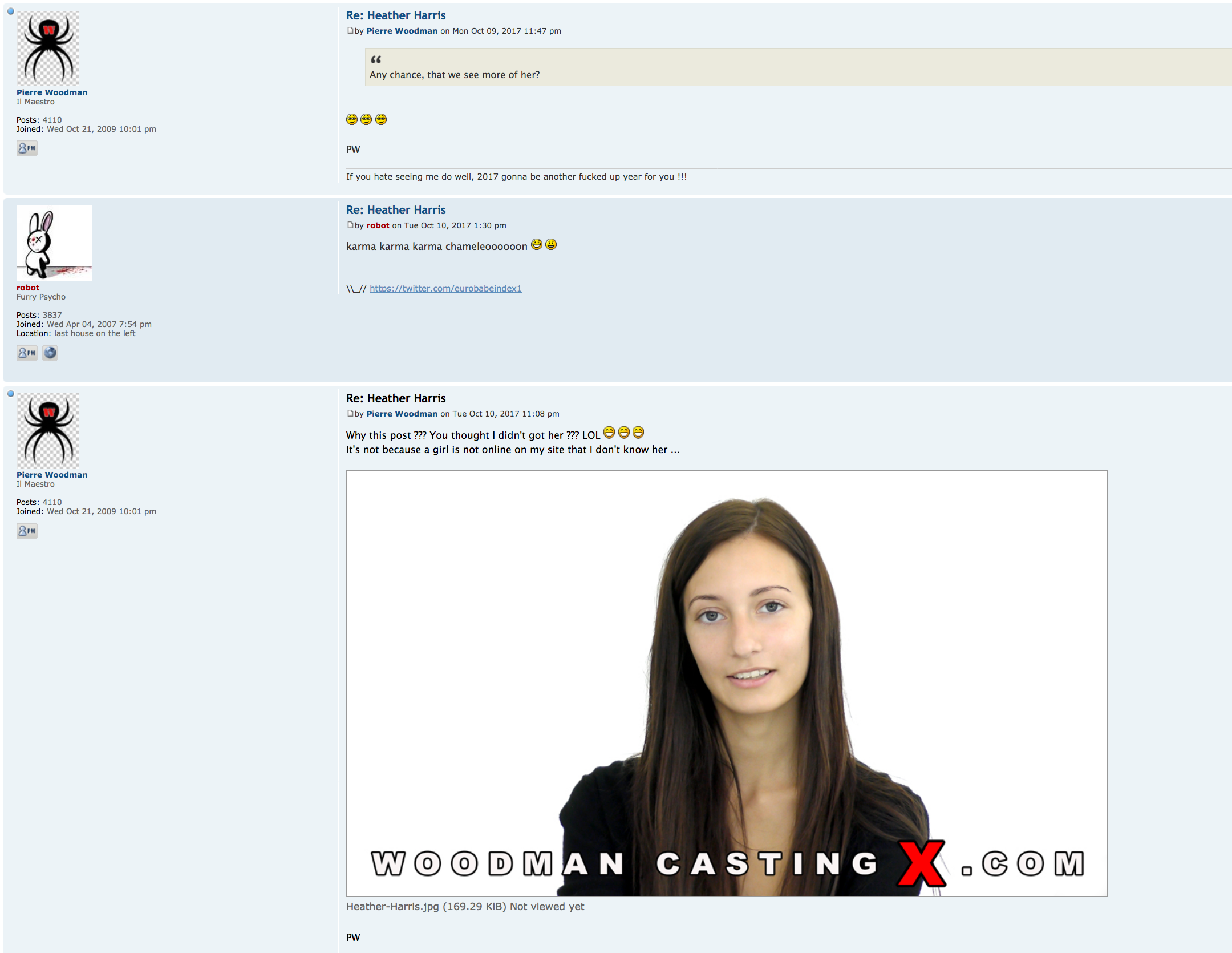Click third 'Re: Heather Harris' post title

[x=395, y=398]
